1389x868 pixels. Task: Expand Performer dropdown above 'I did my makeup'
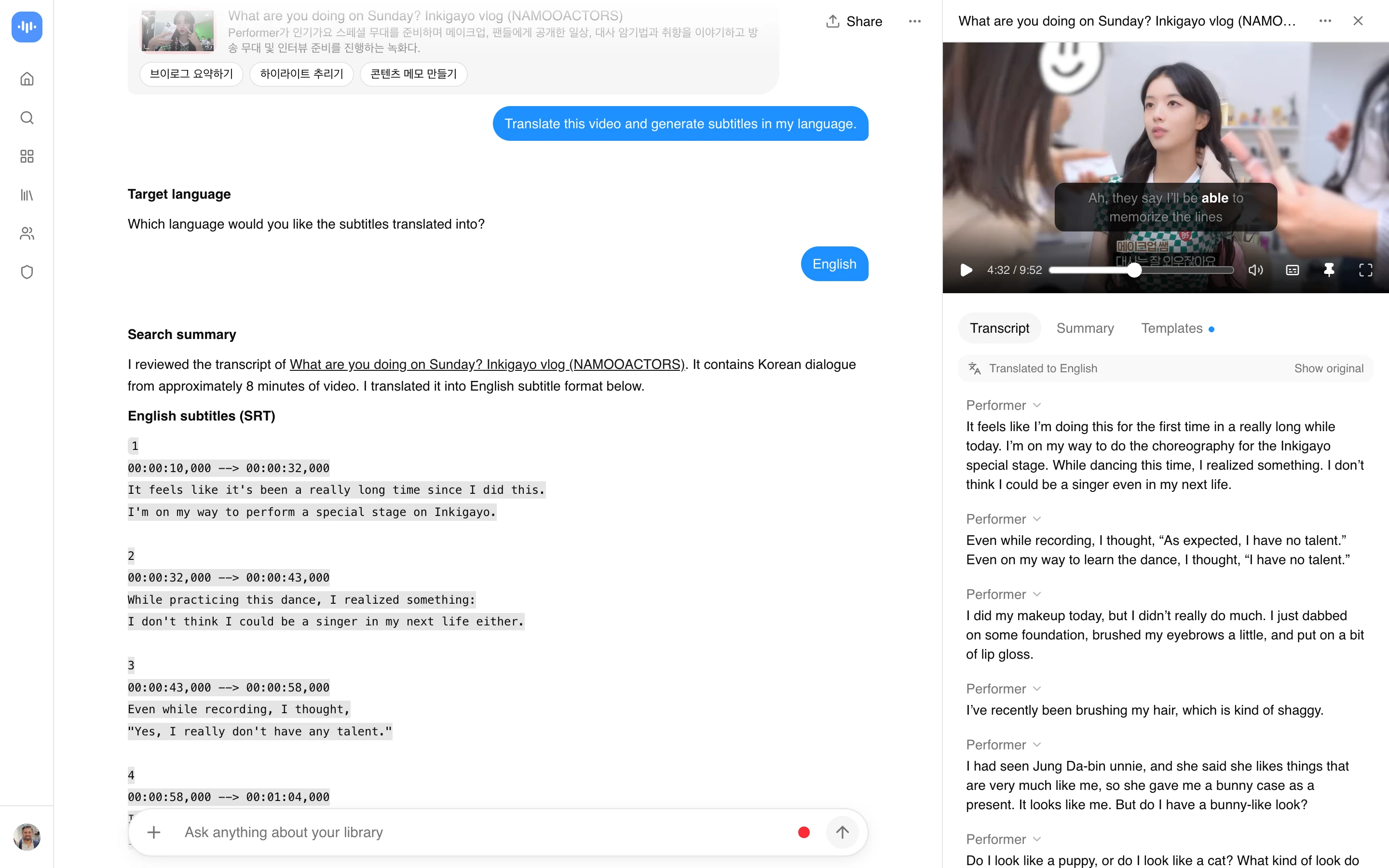click(x=1003, y=594)
